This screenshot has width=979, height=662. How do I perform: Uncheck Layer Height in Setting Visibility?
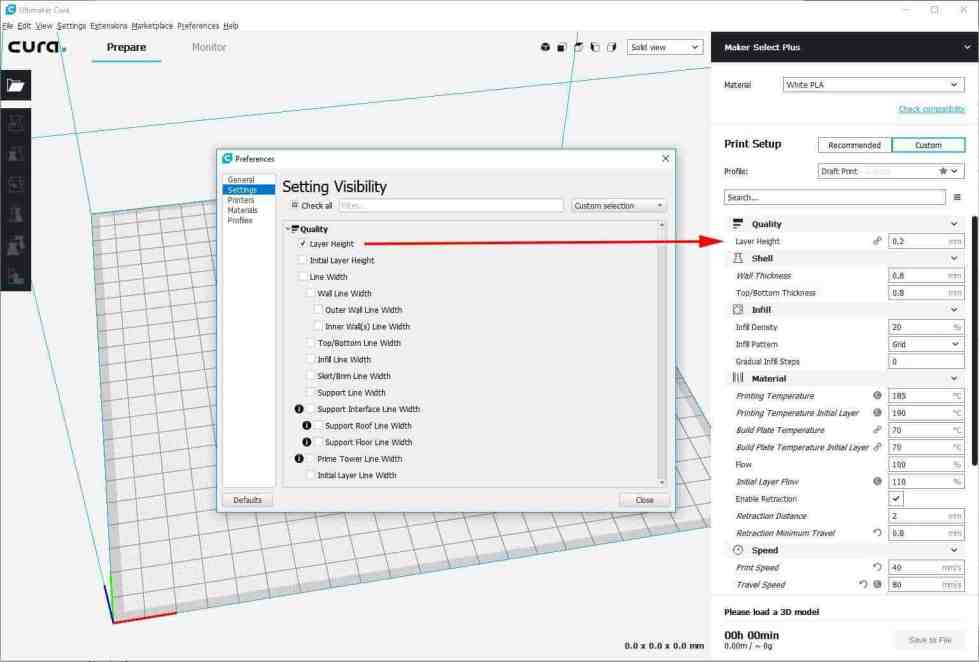pyautogui.click(x=303, y=244)
